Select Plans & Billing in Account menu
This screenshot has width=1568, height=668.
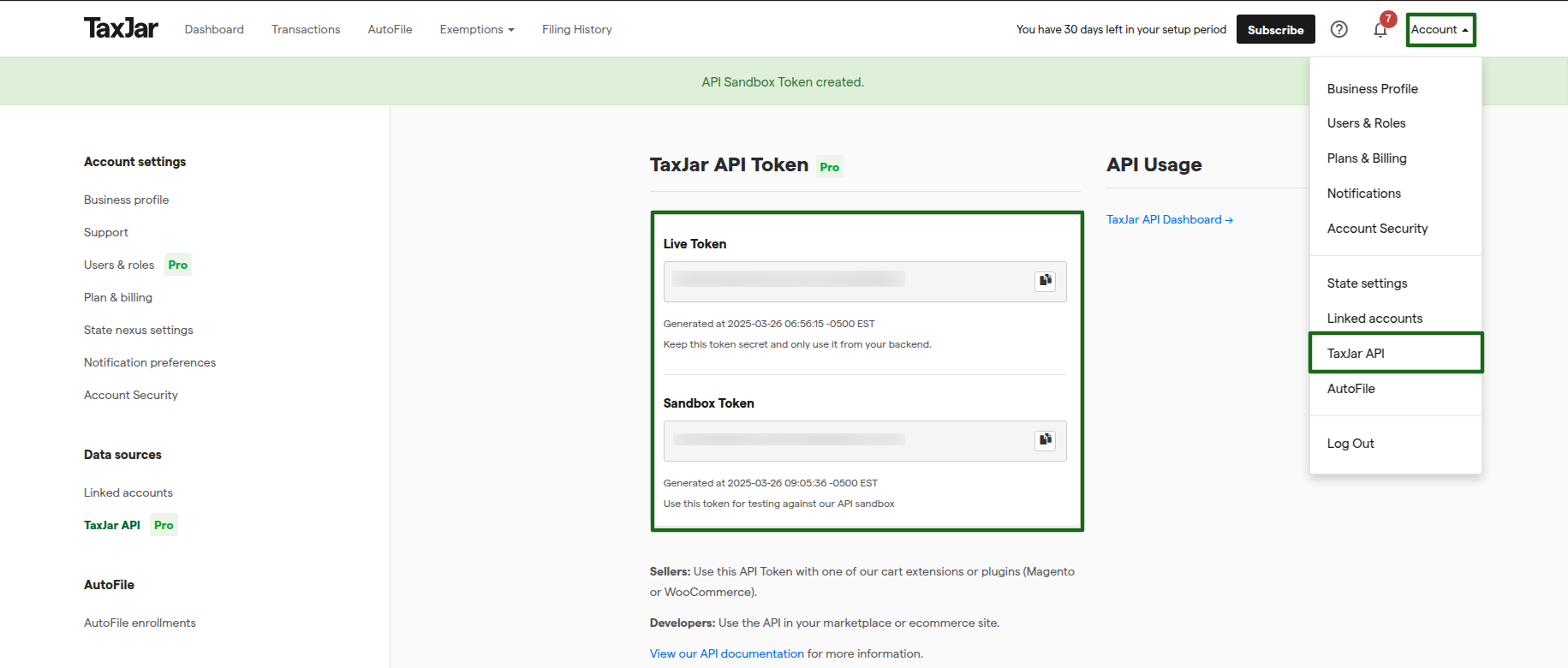(x=1367, y=158)
